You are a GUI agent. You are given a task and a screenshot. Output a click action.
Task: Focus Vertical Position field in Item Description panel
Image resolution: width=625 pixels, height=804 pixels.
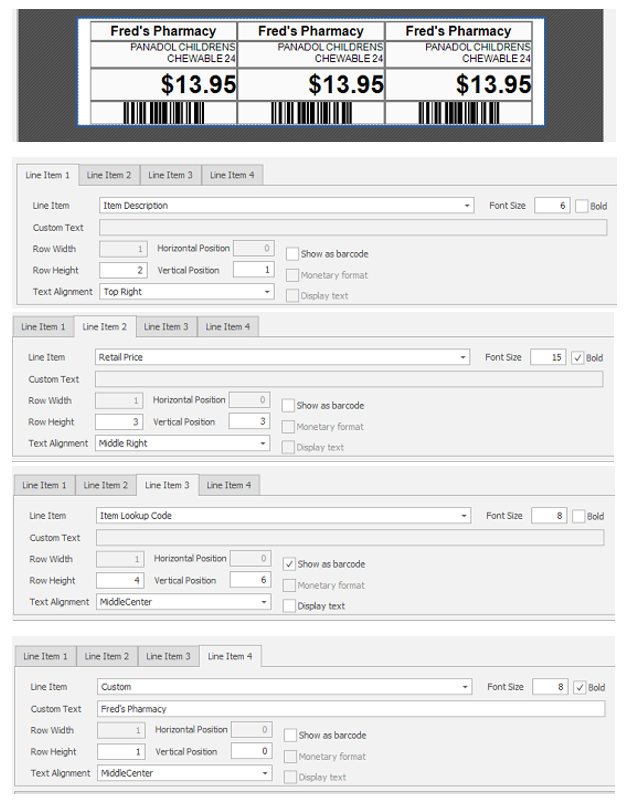coord(253,270)
